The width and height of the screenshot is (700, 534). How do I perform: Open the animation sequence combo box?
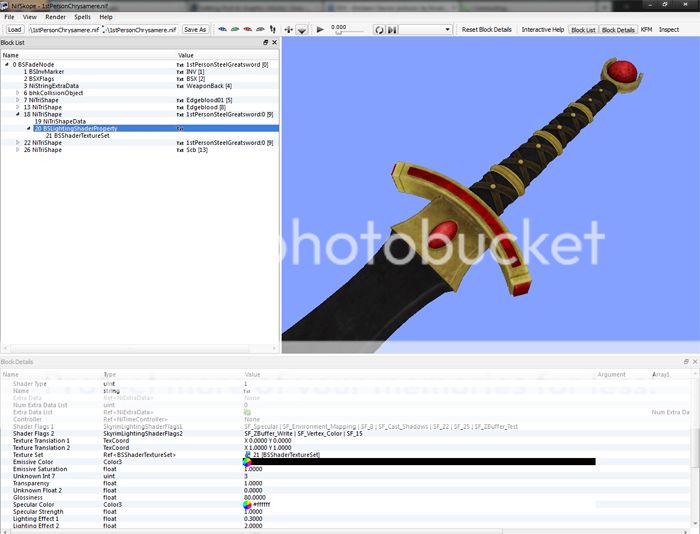[x=425, y=29]
